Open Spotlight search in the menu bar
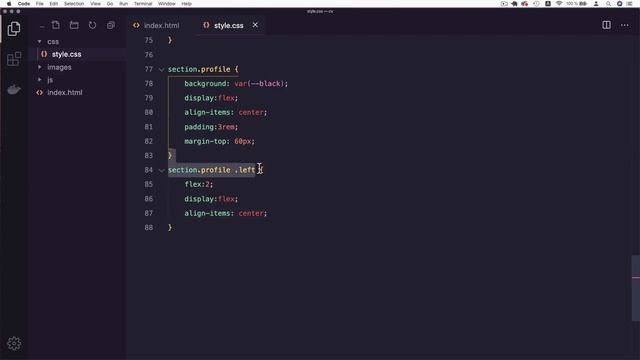The width and height of the screenshot is (640, 360). (609, 4)
